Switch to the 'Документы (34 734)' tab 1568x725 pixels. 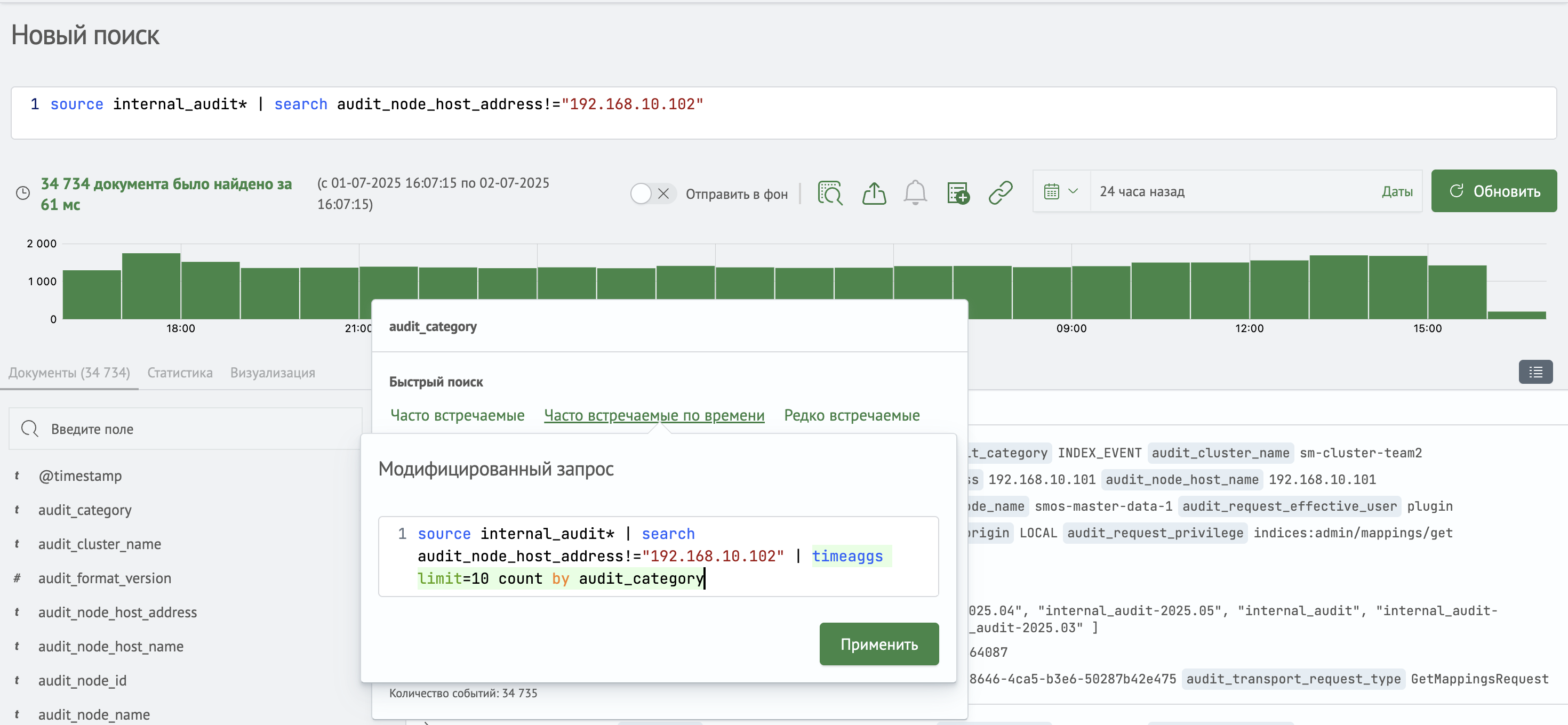point(69,373)
